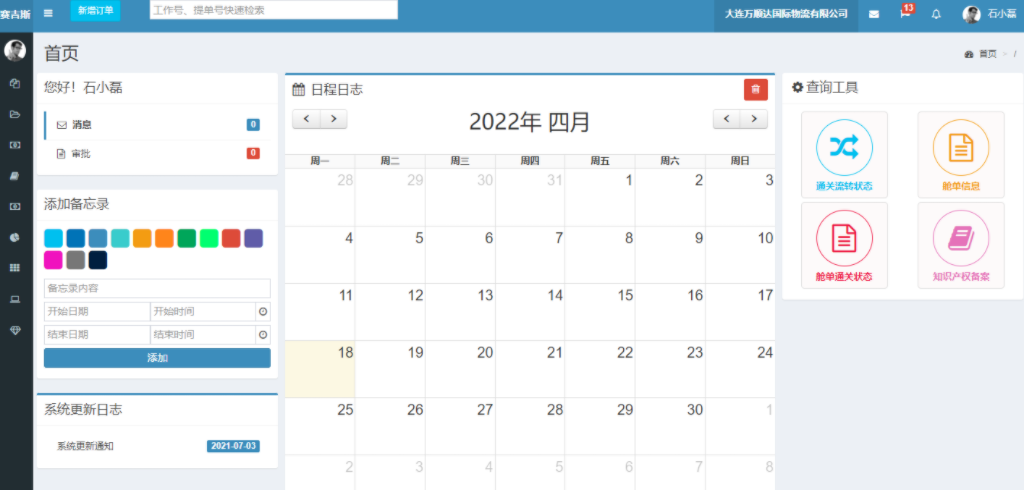Open the envelope mail icon in the top bar
Viewport: 1025px width, 492px height.
click(874, 14)
